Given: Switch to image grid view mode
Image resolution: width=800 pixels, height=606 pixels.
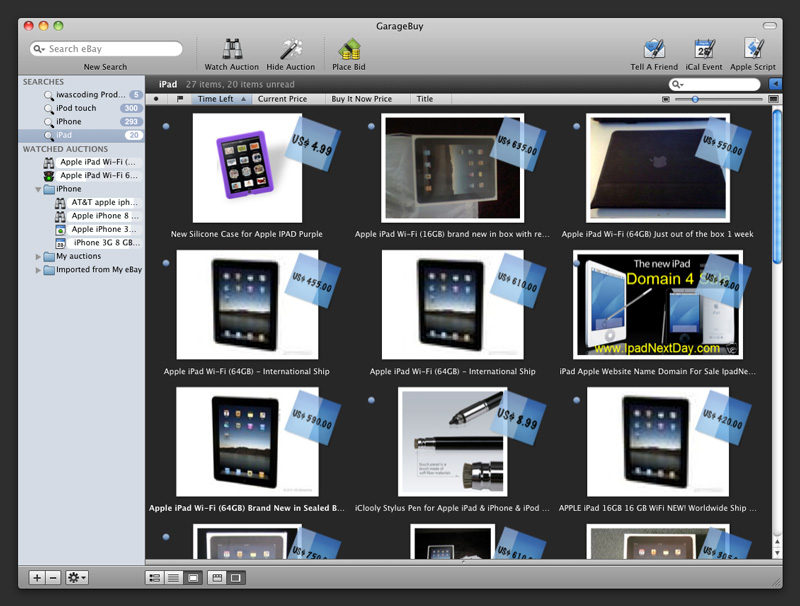Looking at the screenshot, I should tap(193, 577).
